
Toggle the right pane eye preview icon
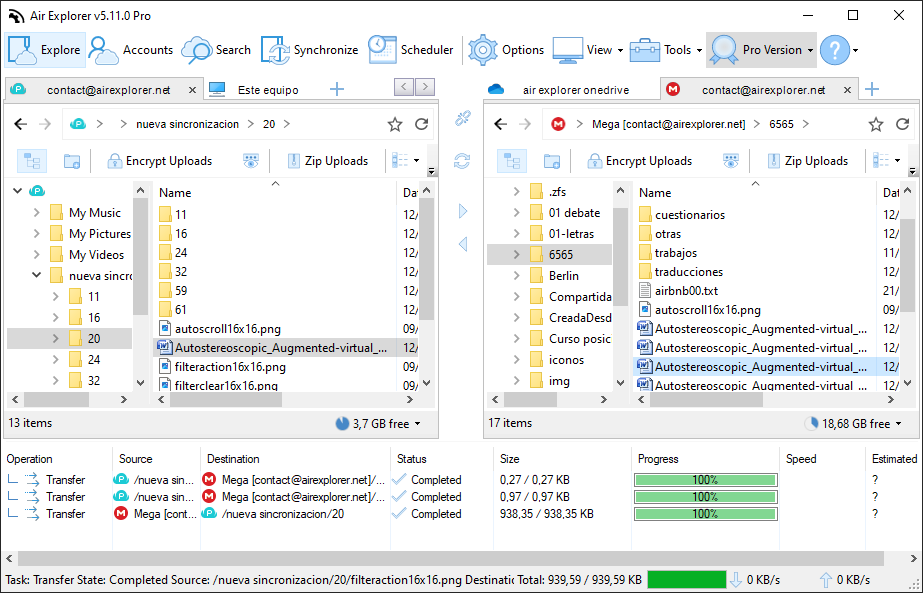click(x=731, y=161)
